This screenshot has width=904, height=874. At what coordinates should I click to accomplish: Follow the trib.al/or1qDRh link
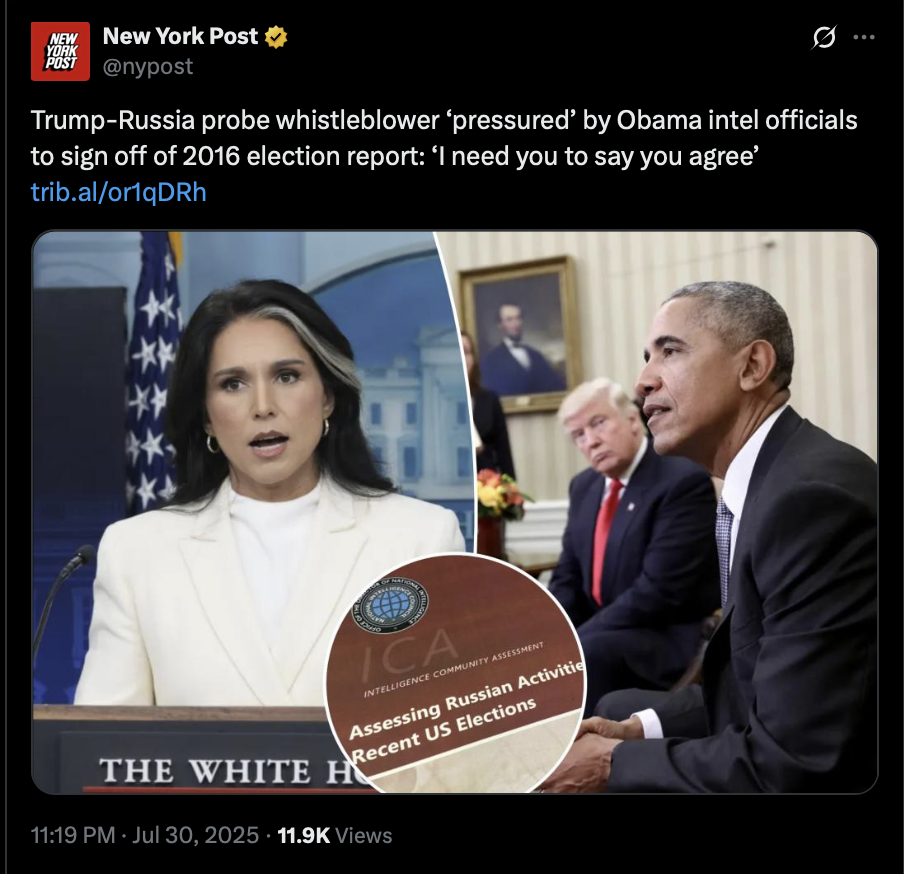tap(118, 193)
